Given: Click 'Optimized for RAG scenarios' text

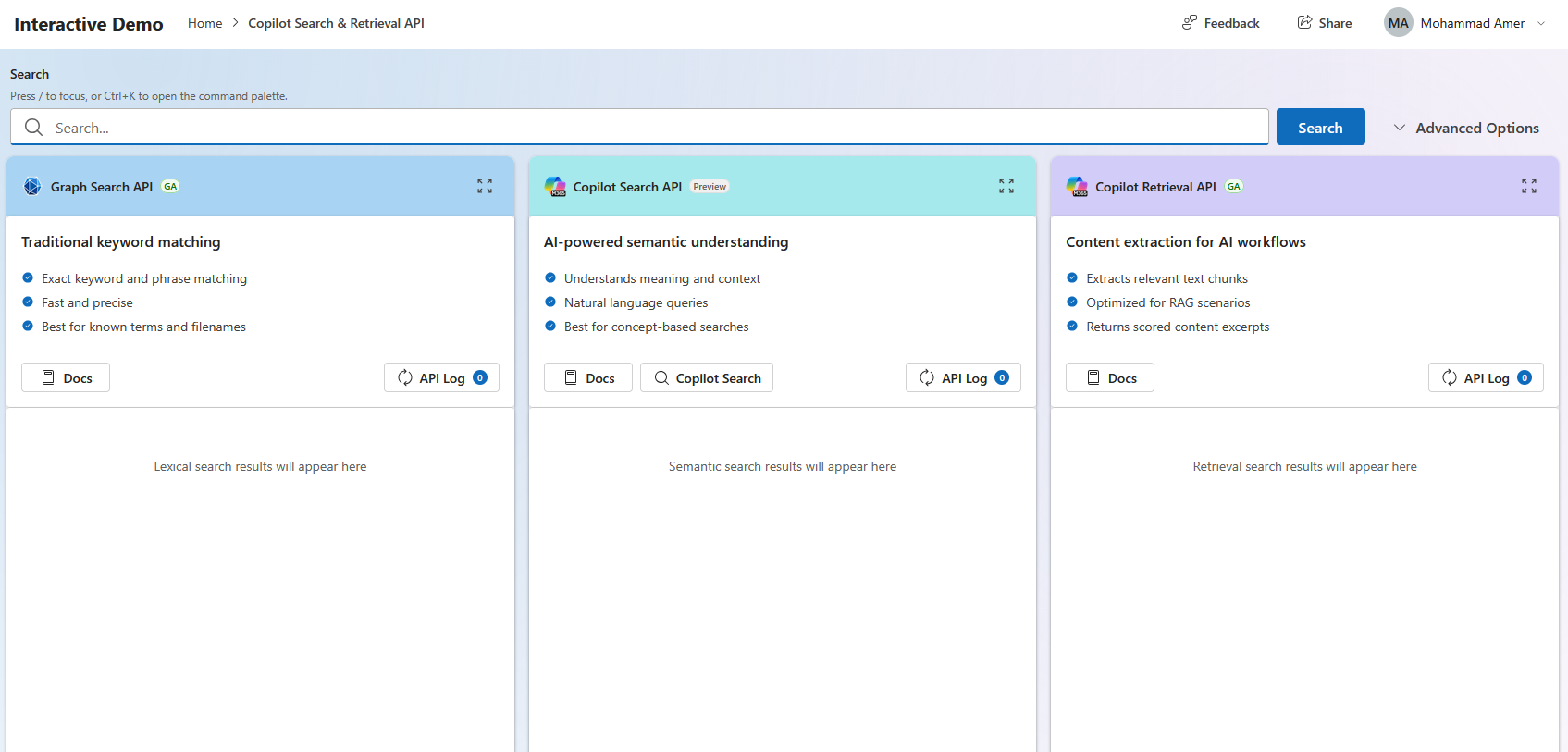Looking at the screenshot, I should [x=1167, y=302].
